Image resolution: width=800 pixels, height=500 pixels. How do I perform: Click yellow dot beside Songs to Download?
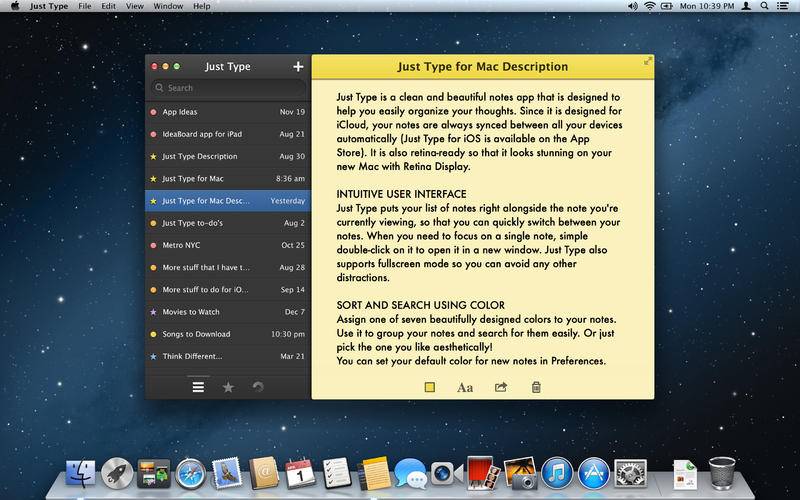153,334
